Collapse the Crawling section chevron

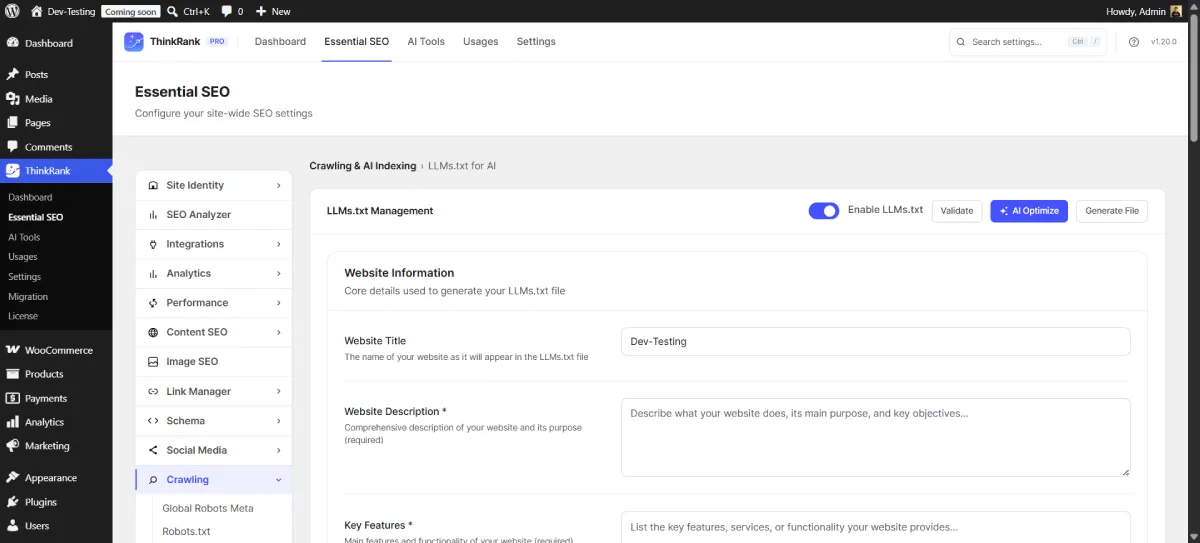point(279,480)
